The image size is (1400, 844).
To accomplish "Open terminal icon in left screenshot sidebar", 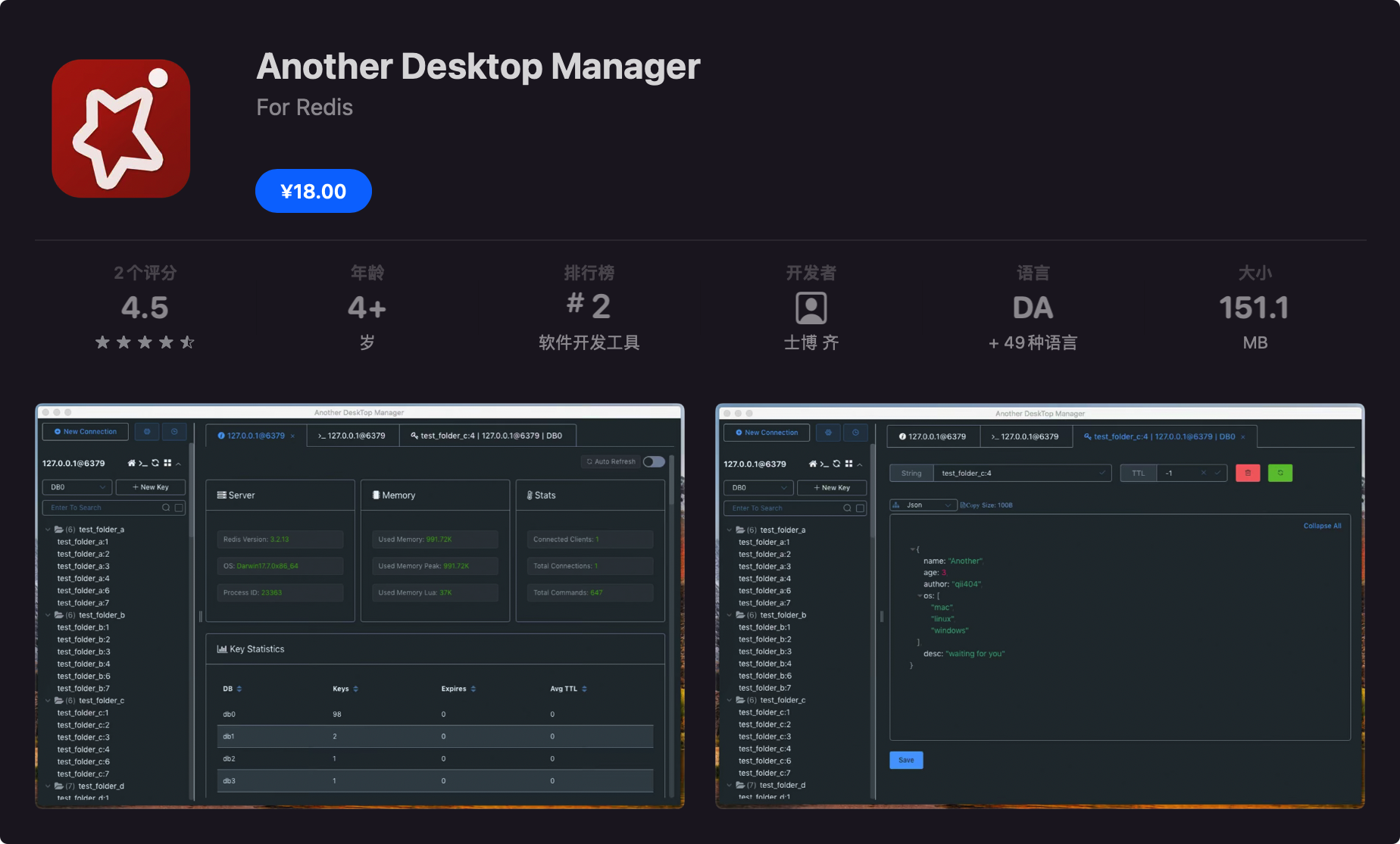I will (142, 463).
